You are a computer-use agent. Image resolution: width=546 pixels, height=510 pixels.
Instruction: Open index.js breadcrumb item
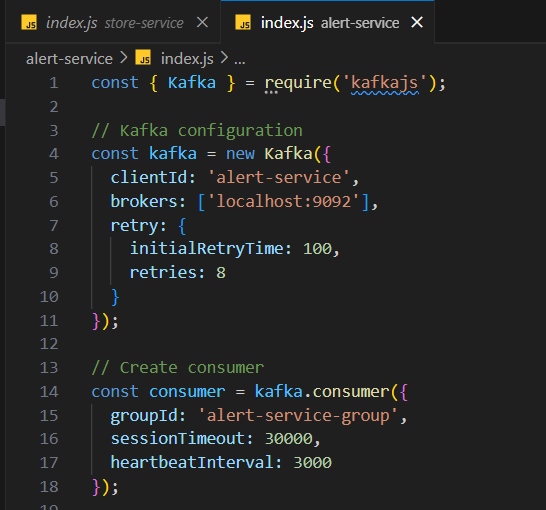(x=187, y=59)
